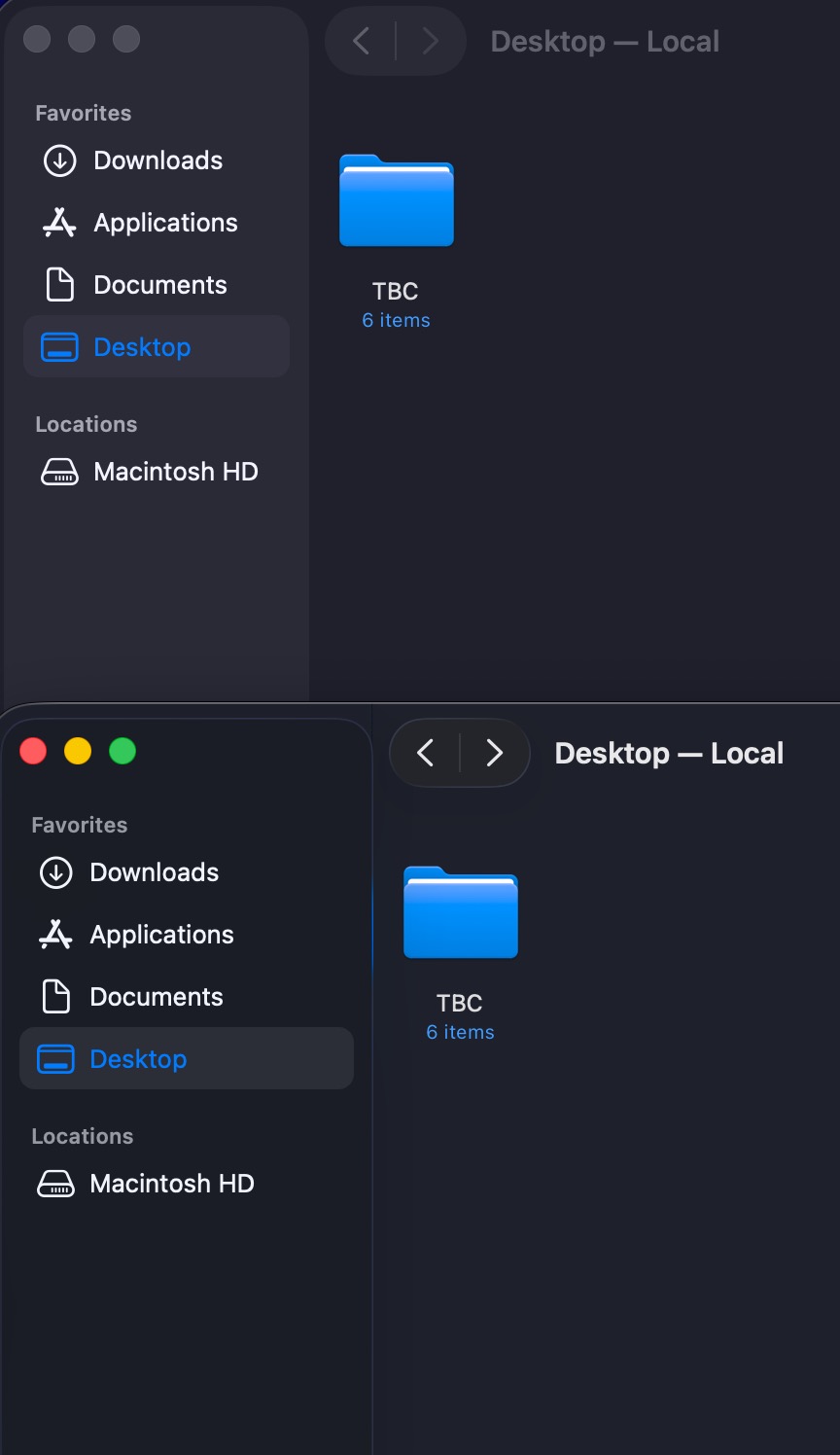Viewport: 840px width, 1455px height.
Task: Open Documents in the front Finder window
Action: point(187,997)
